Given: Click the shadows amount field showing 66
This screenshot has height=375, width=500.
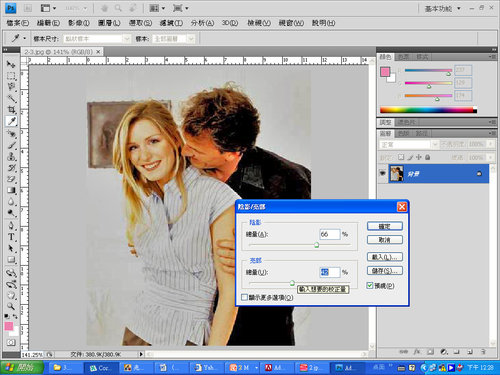Looking at the screenshot, I should point(330,234).
